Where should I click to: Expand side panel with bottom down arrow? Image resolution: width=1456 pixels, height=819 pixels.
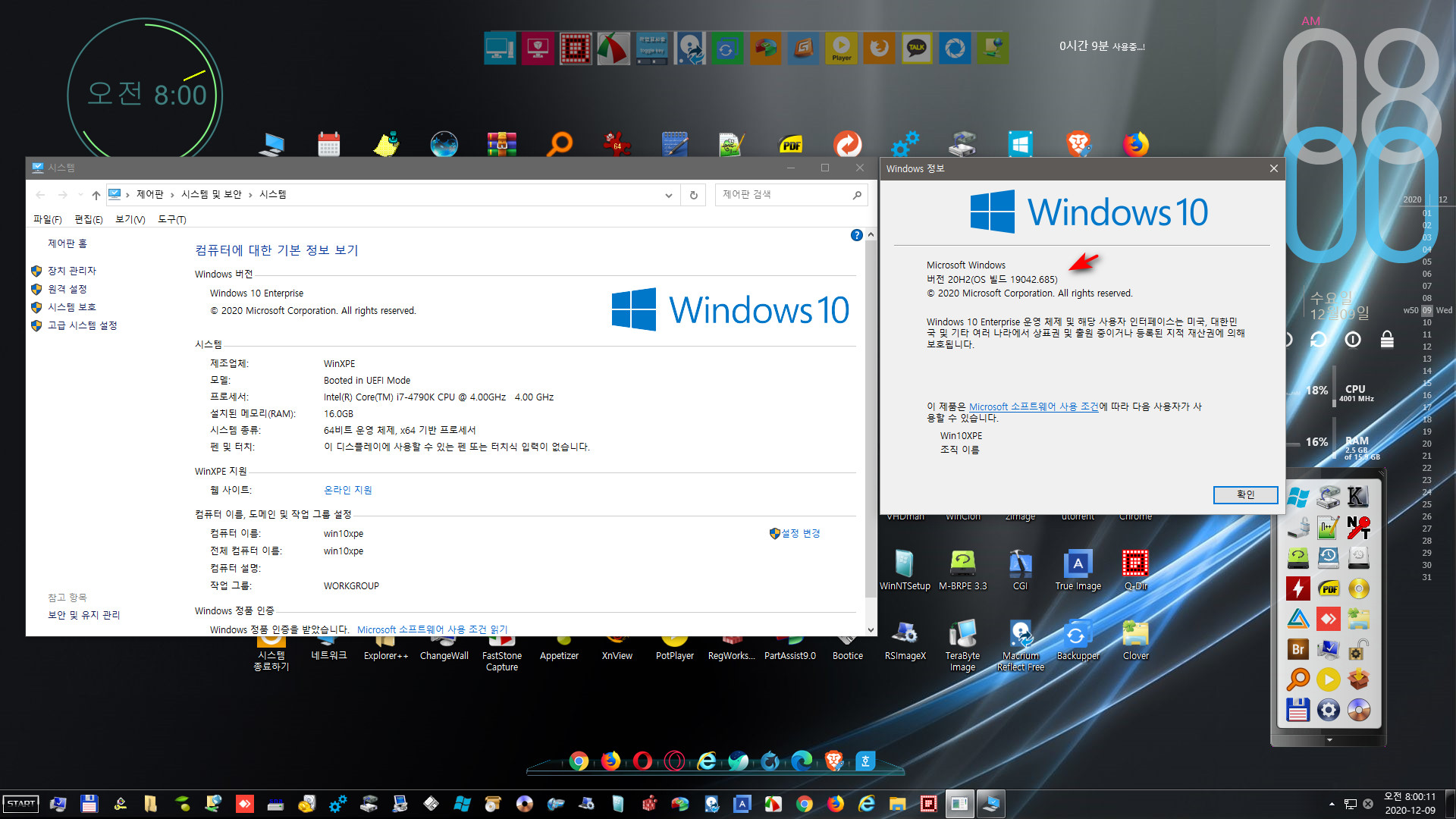(x=1329, y=739)
